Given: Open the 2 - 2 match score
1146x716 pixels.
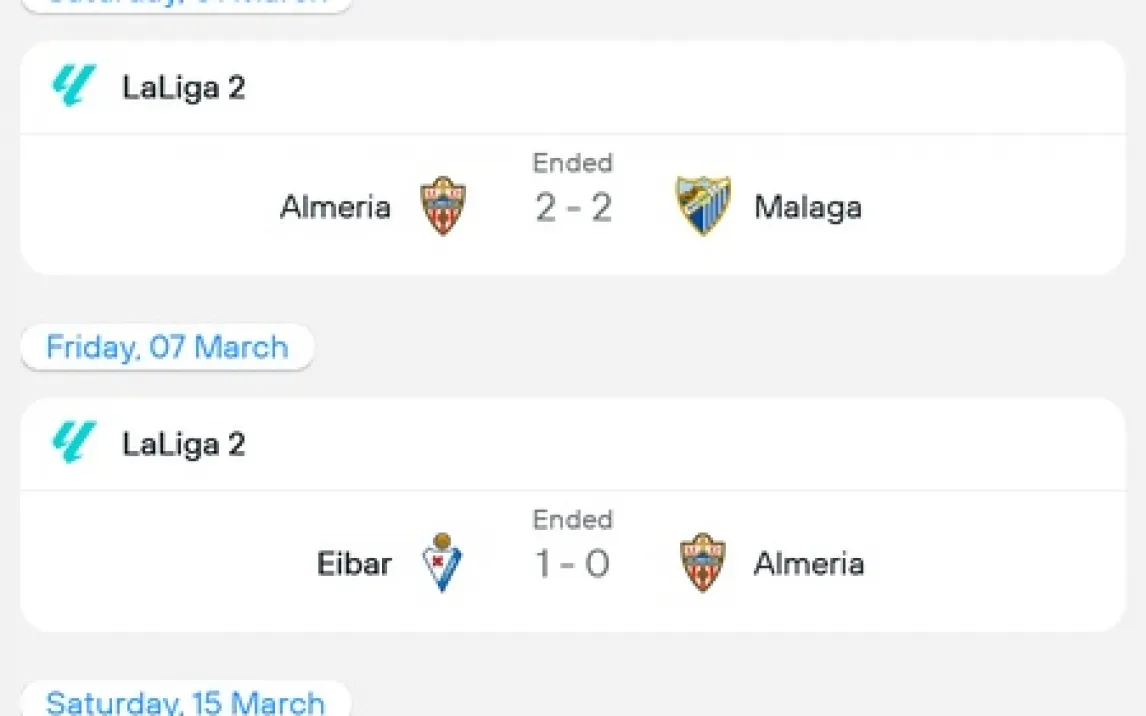Looking at the screenshot, I should [x=573, y=208].
